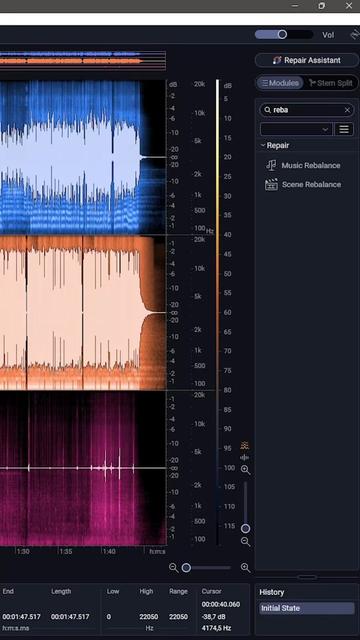Click the magenta bottom track spectrogram

pos(83,468)
